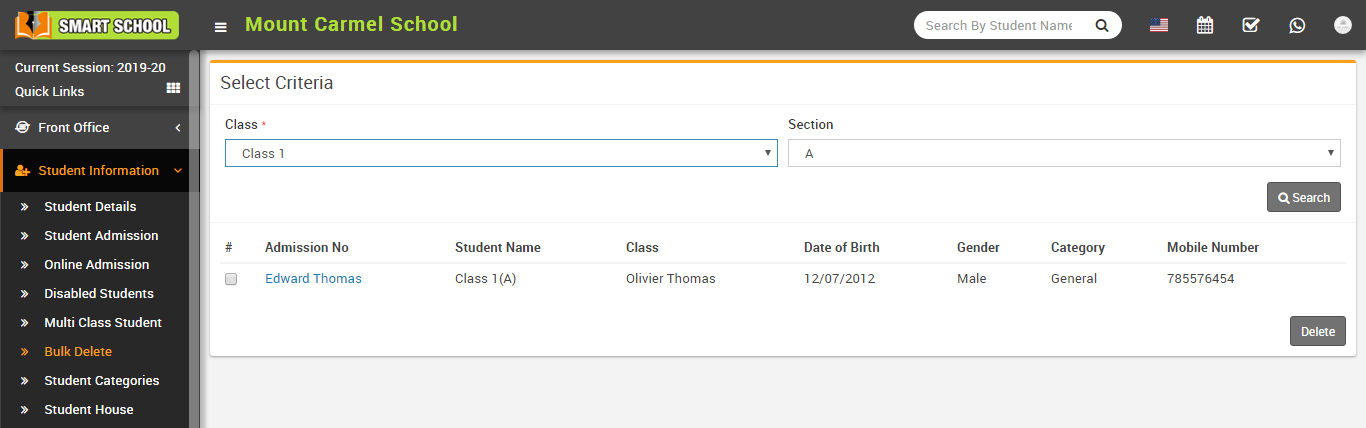The height and width of the screenshot is (428, 1366).
Task: Click the hamburger menu toggle icon
Action: tap(220, 27)
